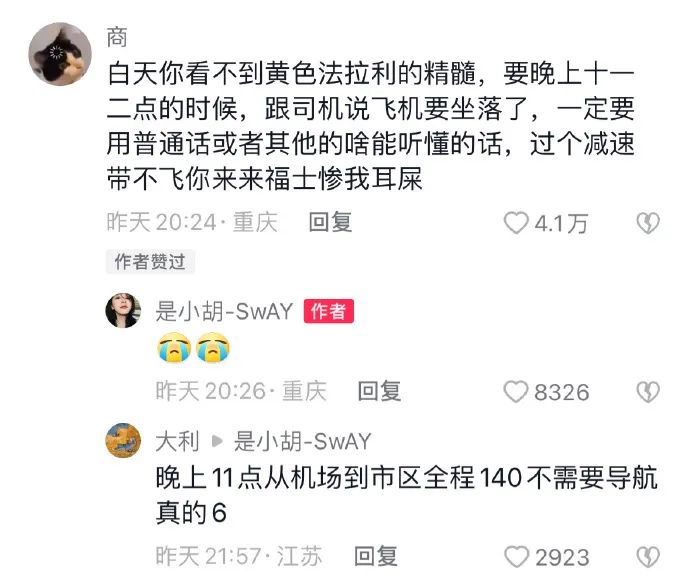This screenshot has width=690, height=582.
Task: Select 大利's reply text about 机场到市区
Action: click(x=407, y=495)
